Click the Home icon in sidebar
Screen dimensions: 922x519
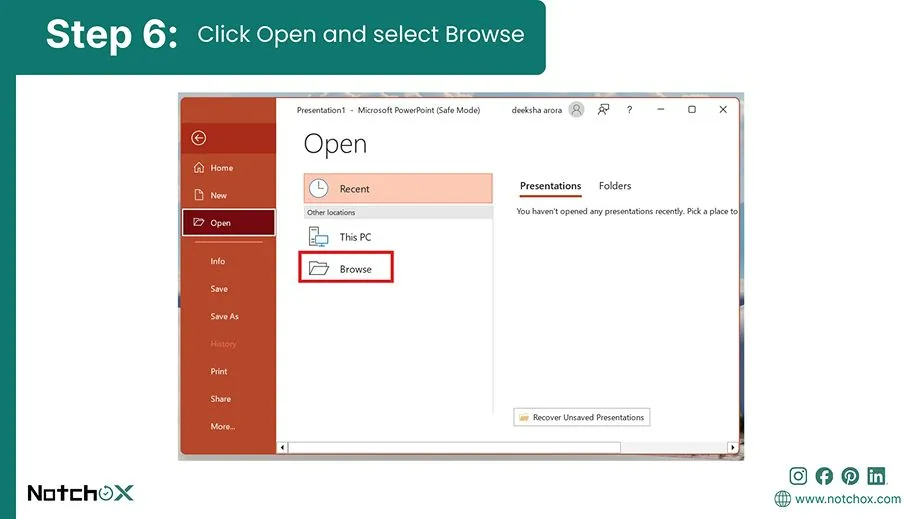(199, 168)
